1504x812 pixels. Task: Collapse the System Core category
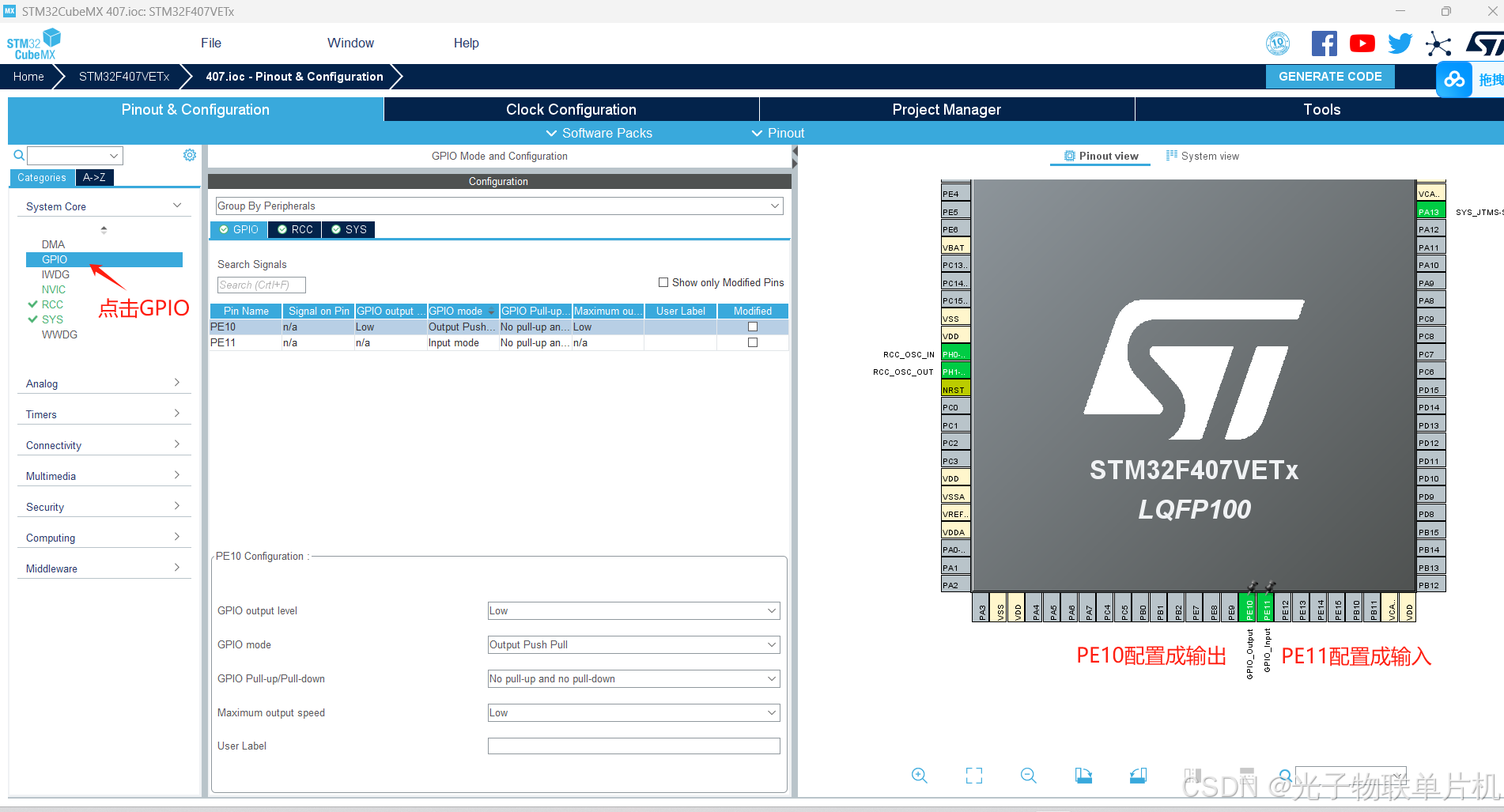(x=104, y=206)
